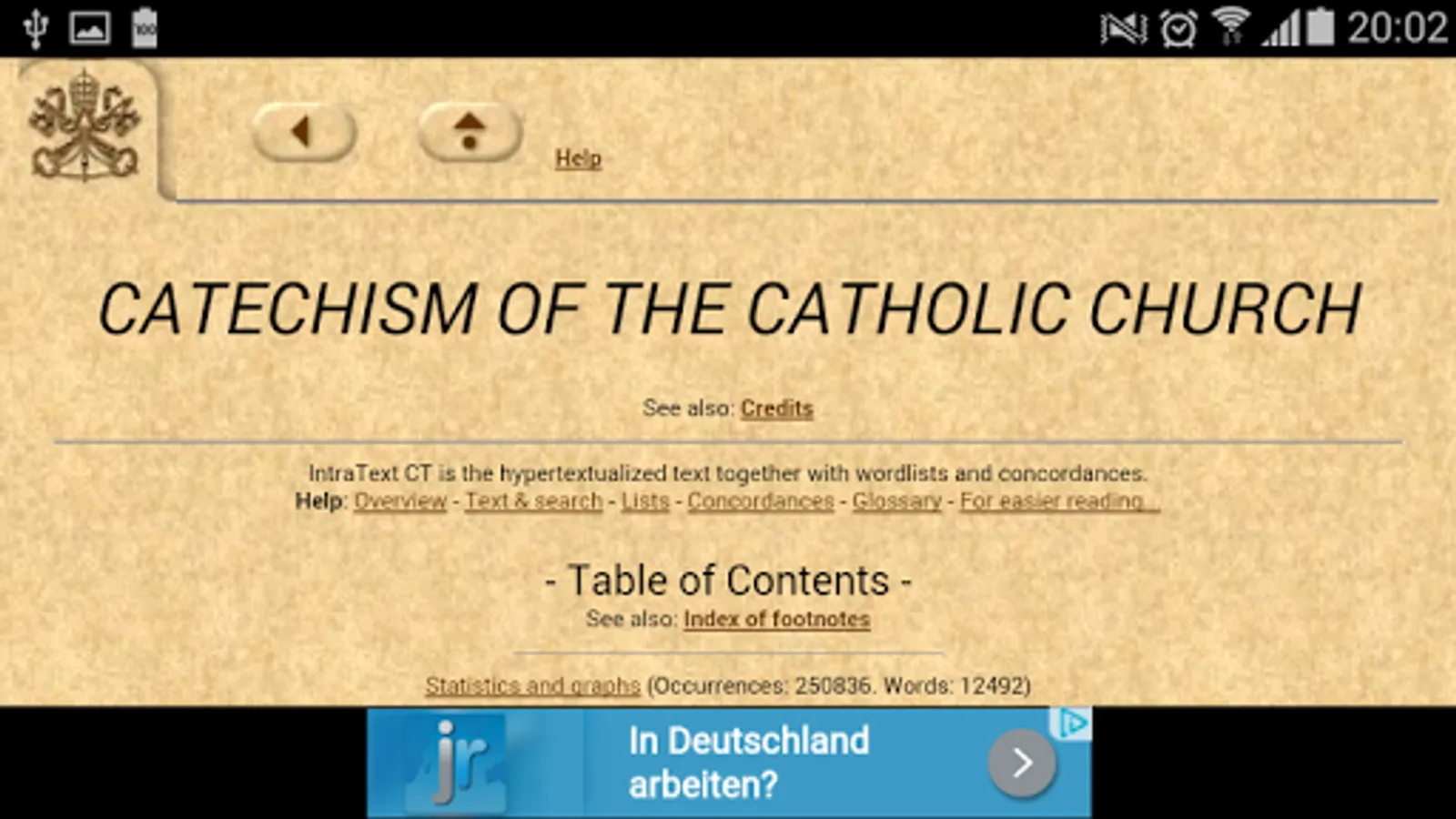Tap the image notification icon
The image size is (1456, 819).
point(90,28)
